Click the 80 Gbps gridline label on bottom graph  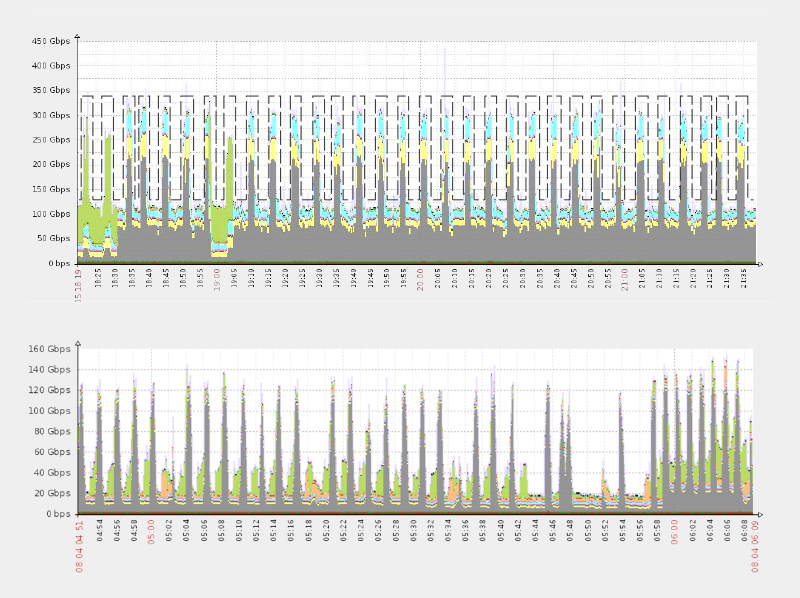click(x=54, y=431)
